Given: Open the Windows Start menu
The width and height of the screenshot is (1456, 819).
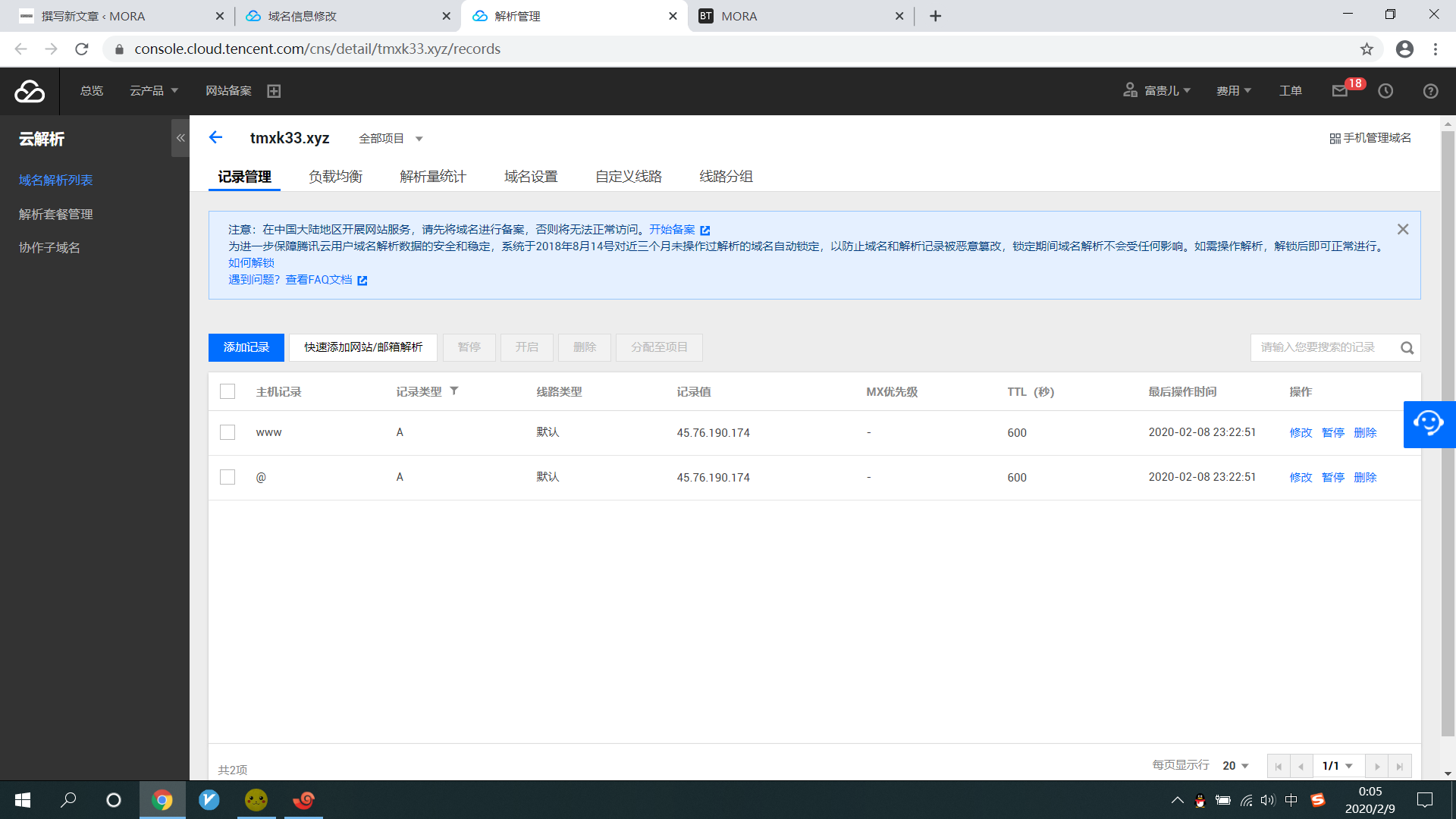Looking at the screenshot, I should tap(23, 800).
